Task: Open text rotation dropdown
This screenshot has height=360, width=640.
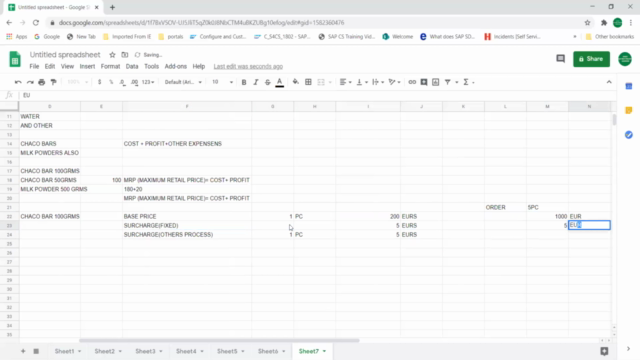Action: (x=394, y=82)
